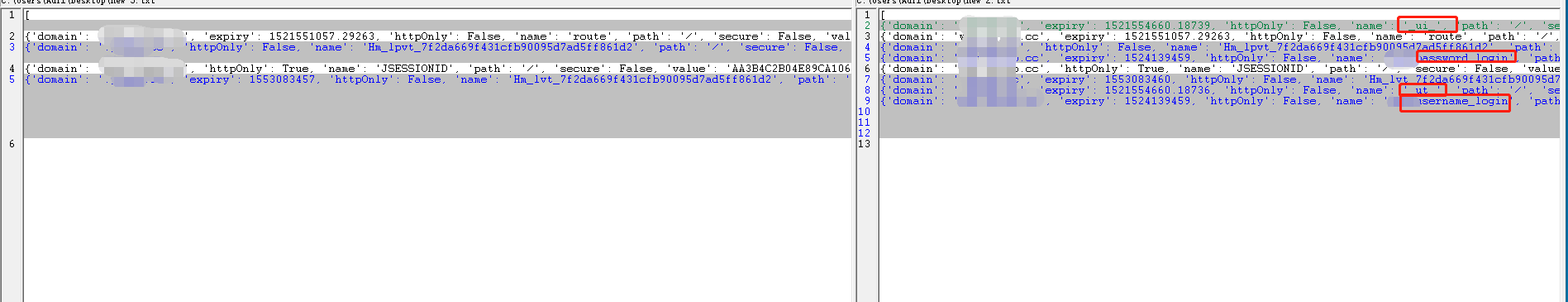Click 'username_login' text on line 9

click(x=1463, y=101)
